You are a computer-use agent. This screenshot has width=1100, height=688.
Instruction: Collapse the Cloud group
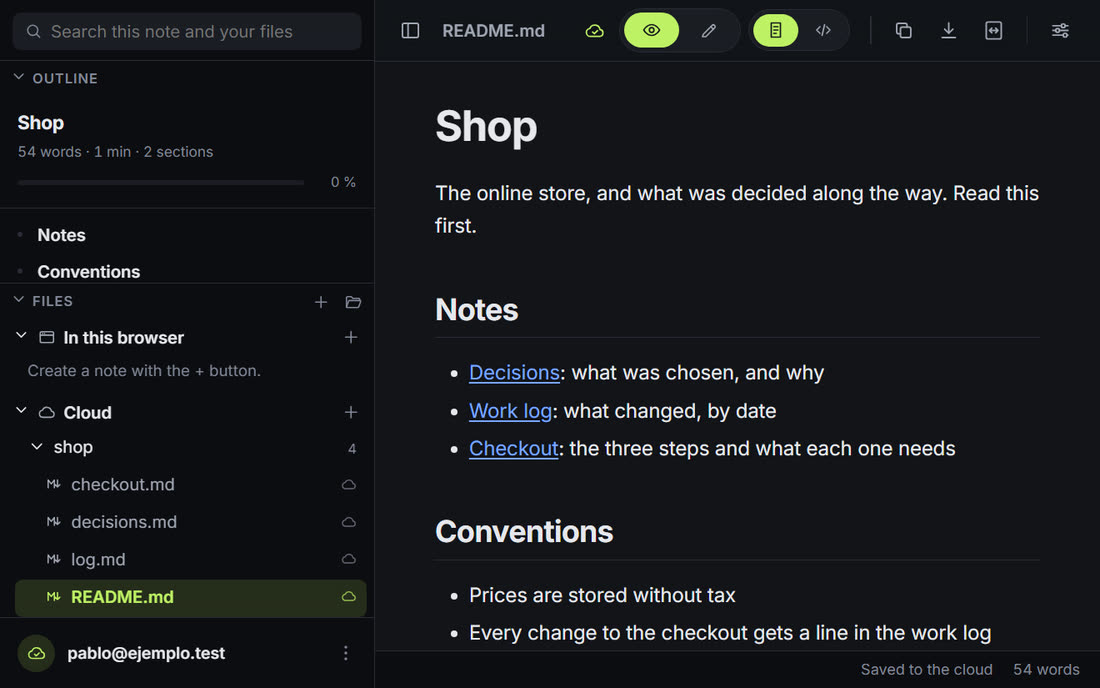click(21, 412)
